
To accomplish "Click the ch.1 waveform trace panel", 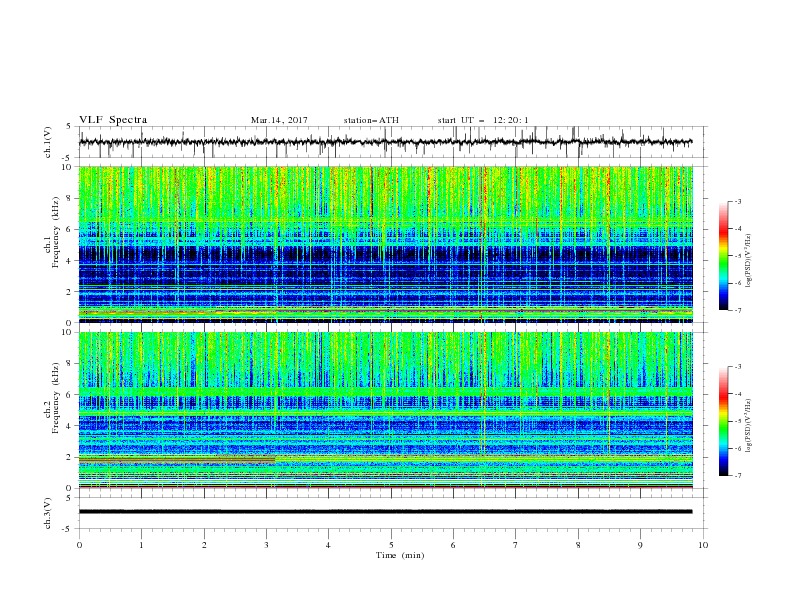I will click(x=392, y=142).
